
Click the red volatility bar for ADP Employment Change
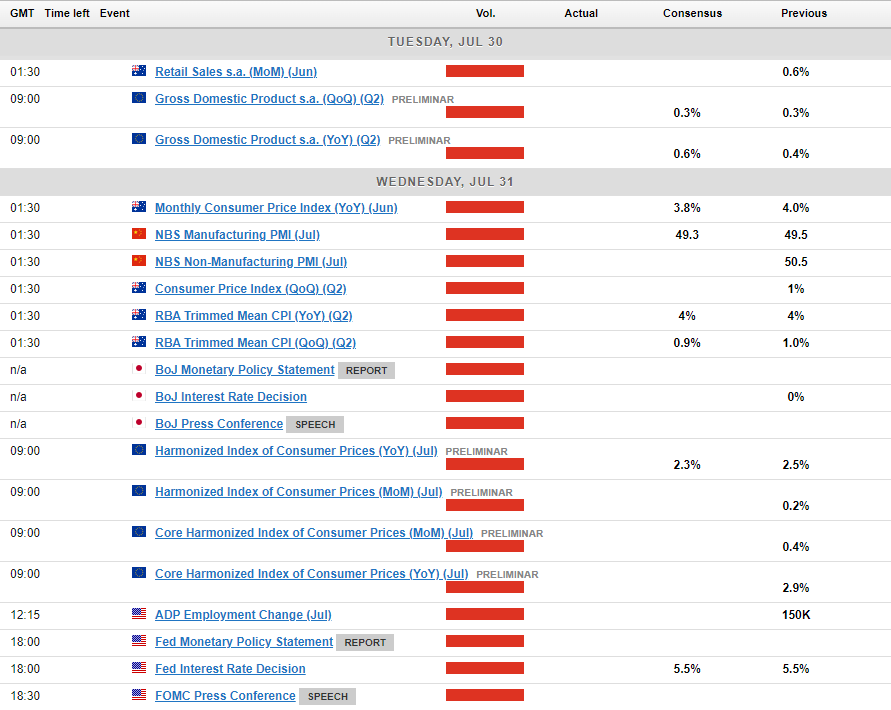[x=485, y=615]
